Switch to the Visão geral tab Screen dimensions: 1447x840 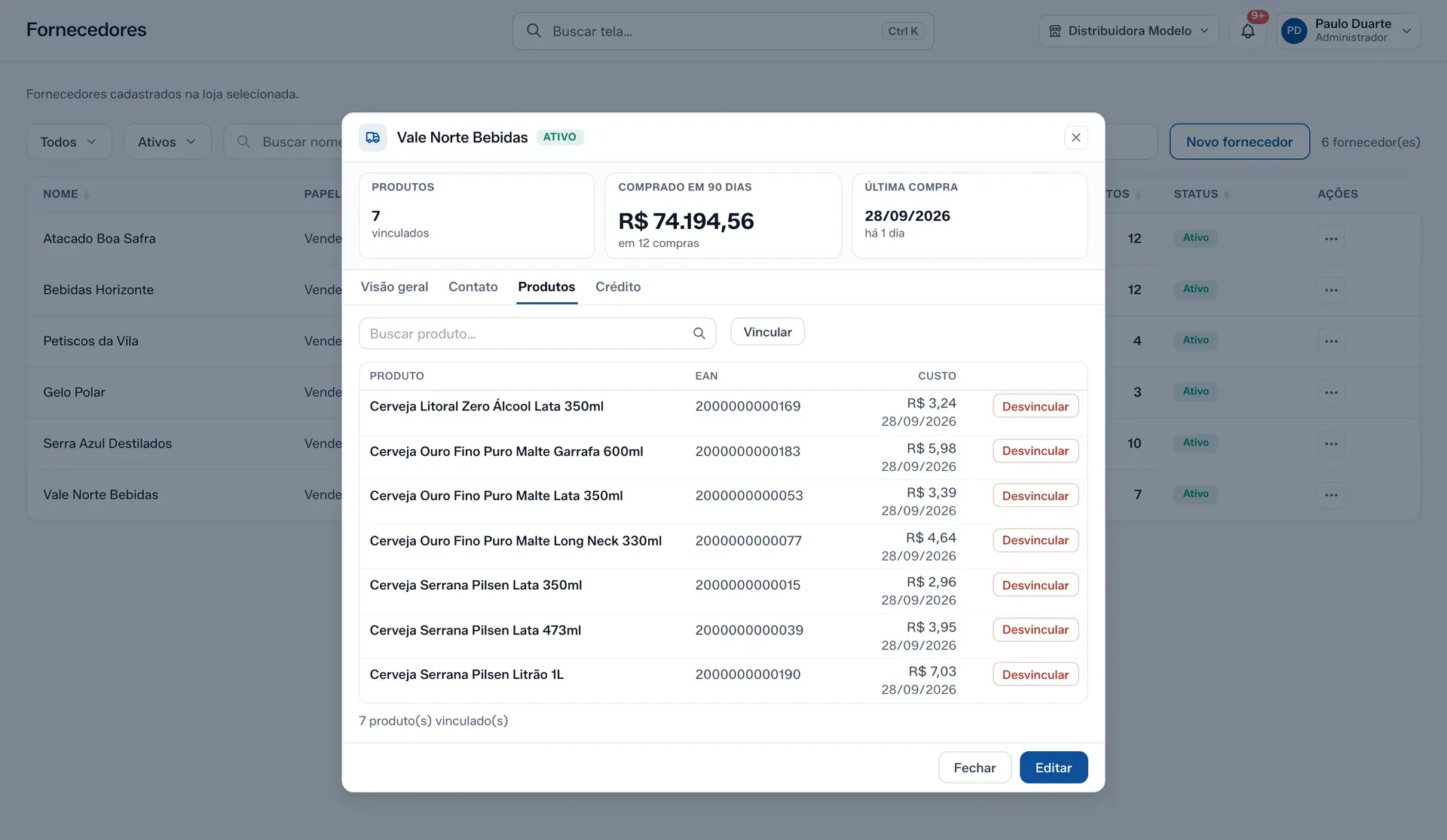coord(394,287)
